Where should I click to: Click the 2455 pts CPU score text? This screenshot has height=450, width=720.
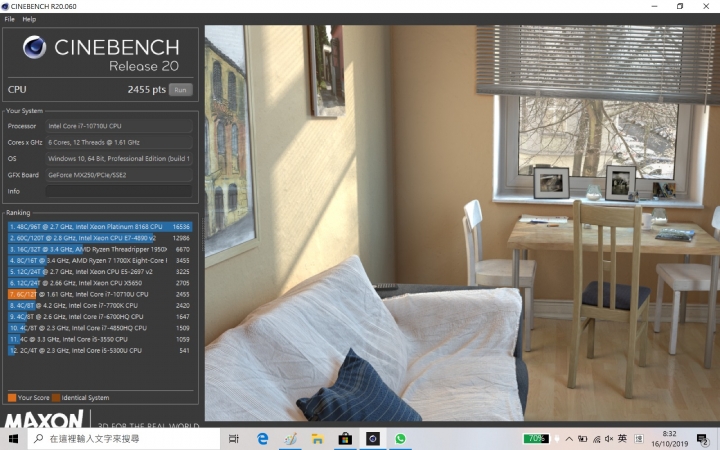coord(146,90)
